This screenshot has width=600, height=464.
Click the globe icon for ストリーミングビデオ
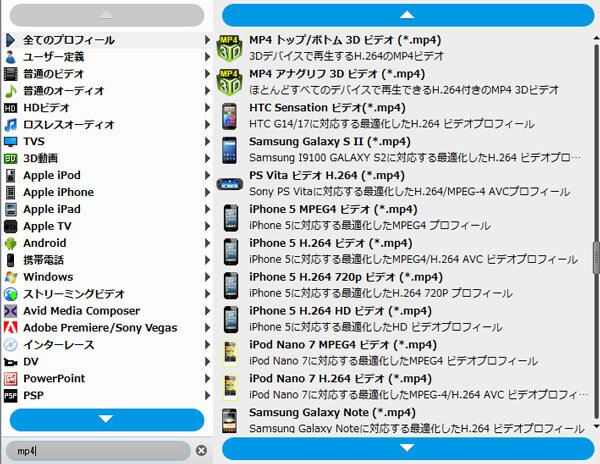(x=10, y=294)
